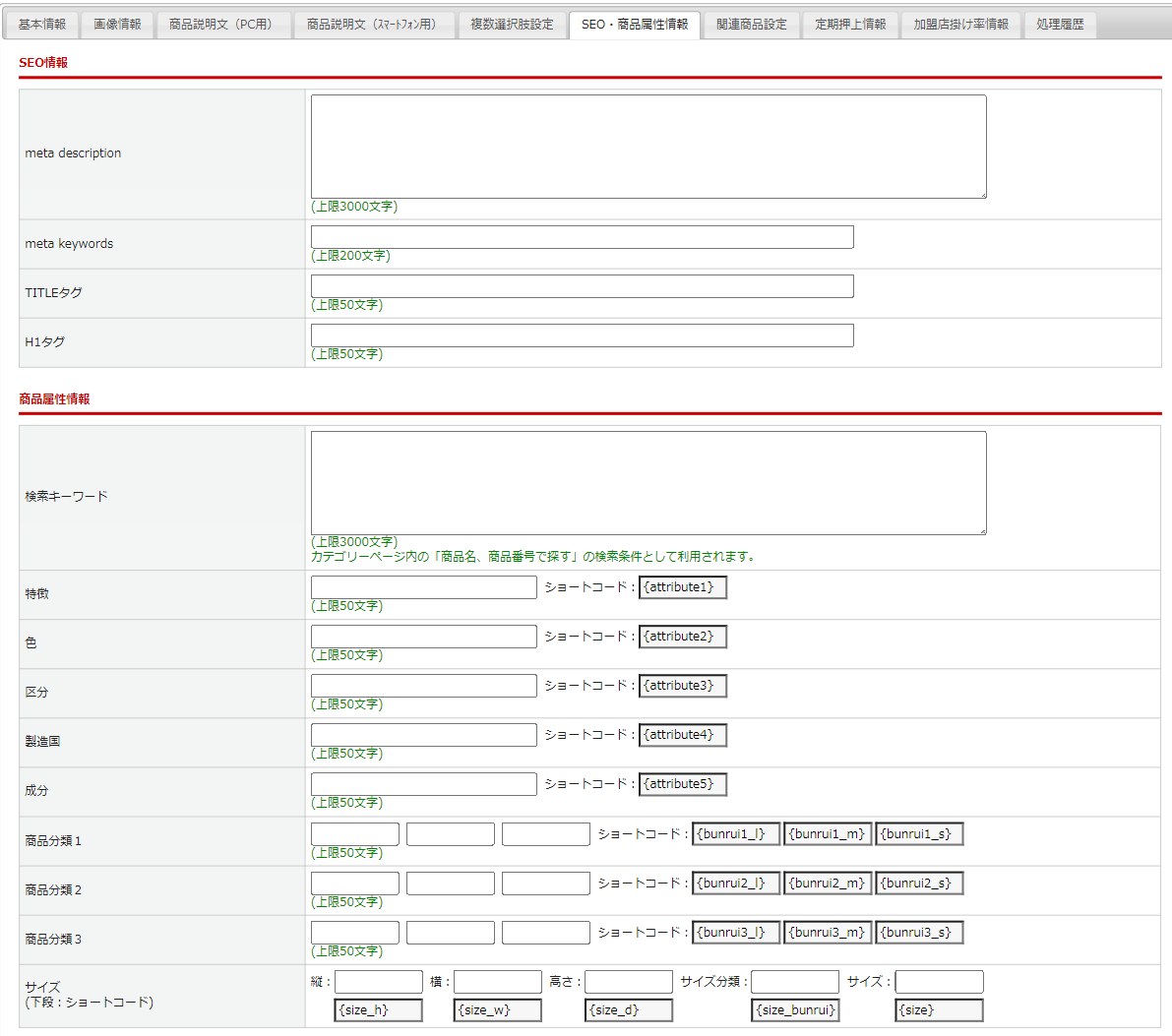Image resolution: width=1172 pixels, height=1036 pixels.
Task: Open the 基本情報 tab
Action: (x=41, y=25)
